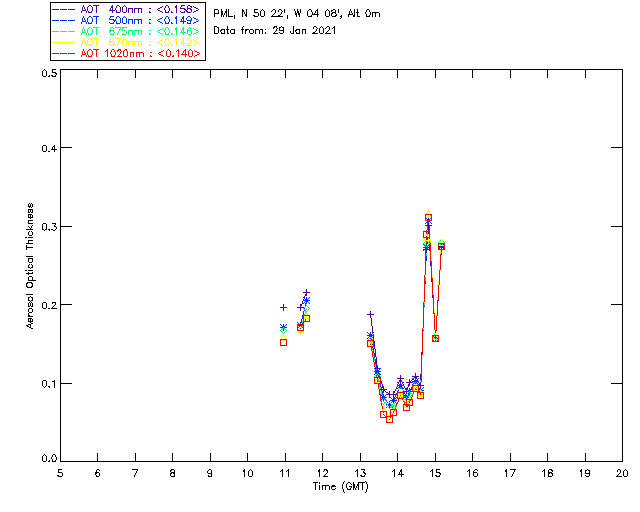Click the 0.4 y-axis tick label
Screen dimensions: 640x512
pyautogui.click(x=49, y=148)
